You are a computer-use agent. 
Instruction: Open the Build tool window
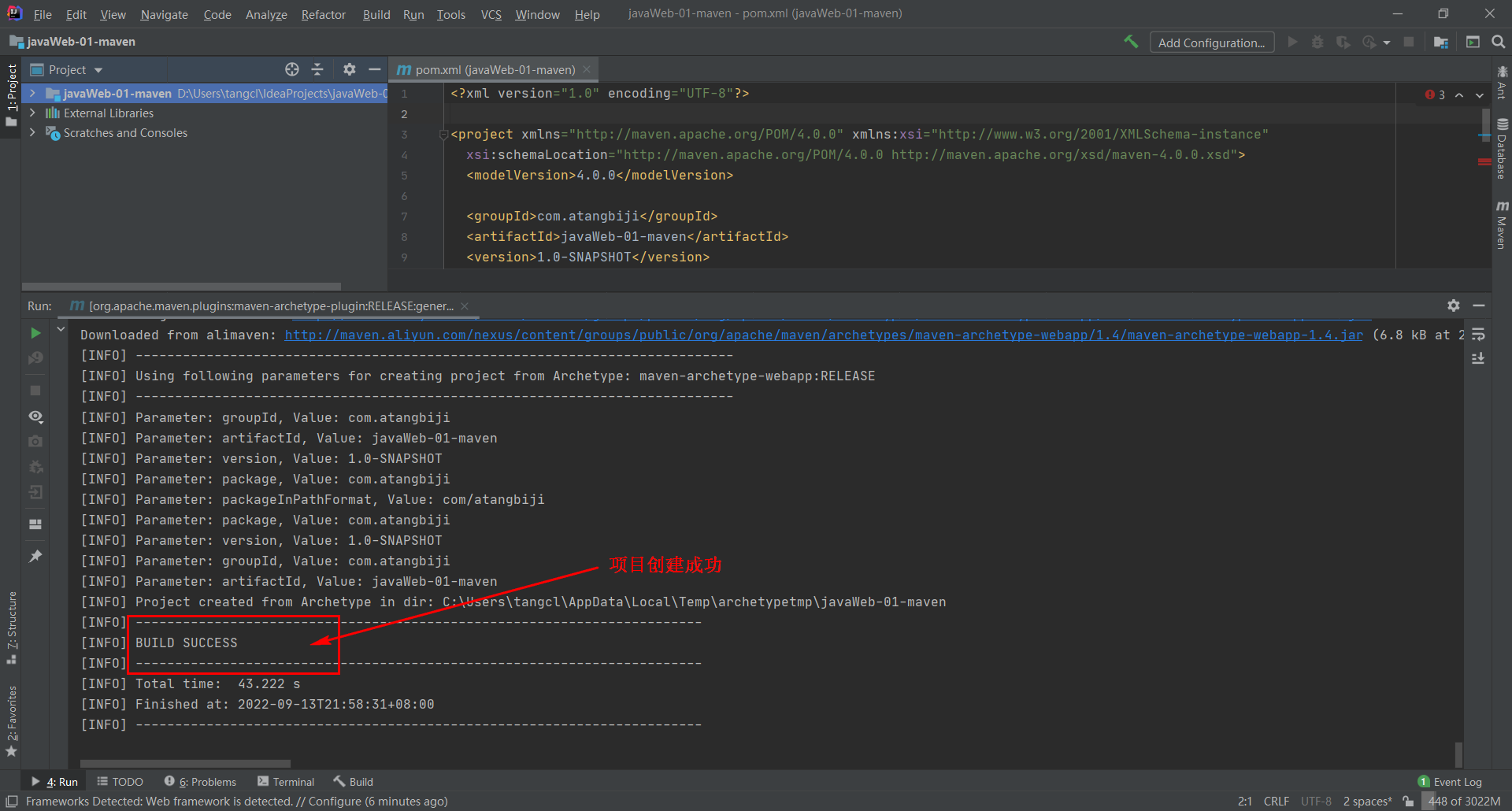(x=353, y=781)
